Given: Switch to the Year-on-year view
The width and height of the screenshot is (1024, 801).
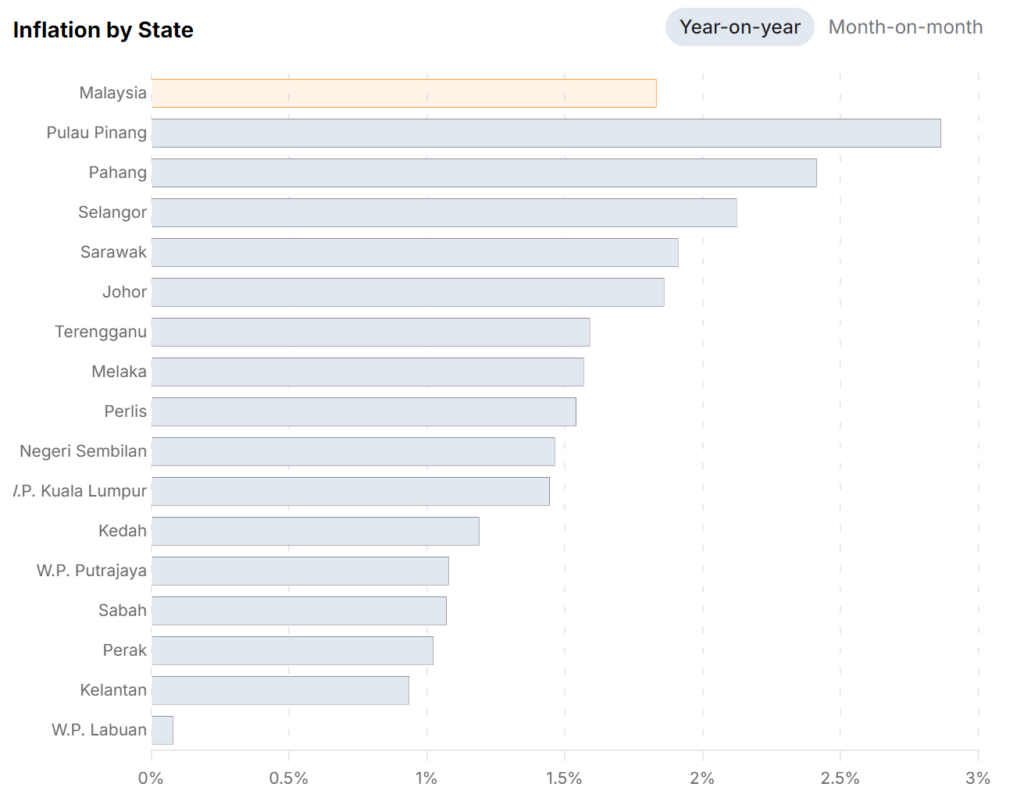Looking at the screenshot, I should click(740, 27).
